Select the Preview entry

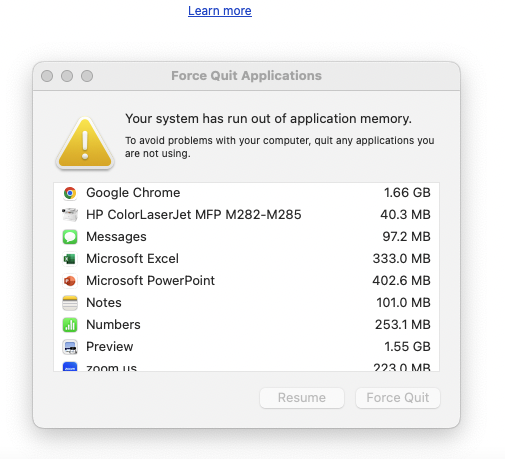click(110, 347)
